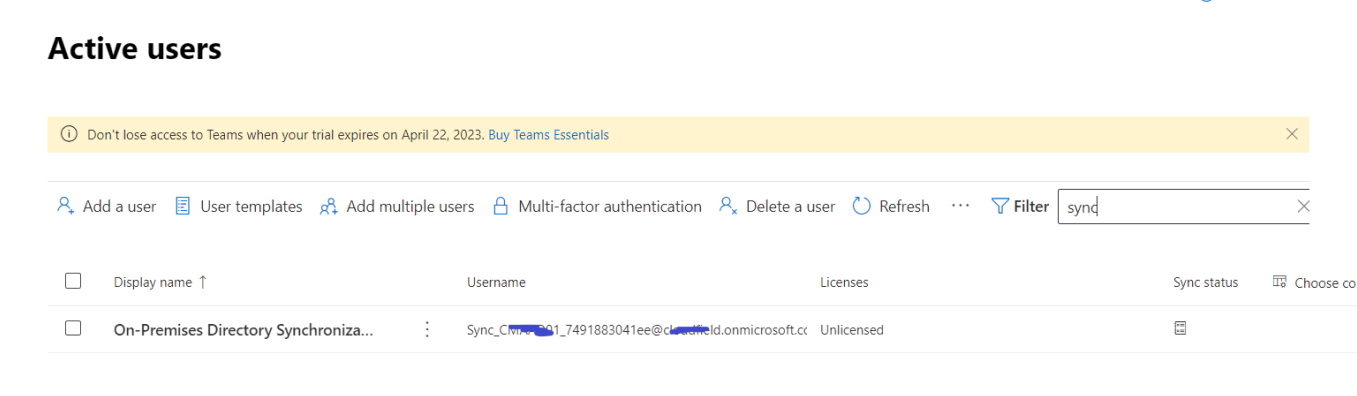Image resolution: width=1357 pixels, height=396 pixels.
Task: Click the Sync_ username onmicrosoft cell
Action: point(637,329)
